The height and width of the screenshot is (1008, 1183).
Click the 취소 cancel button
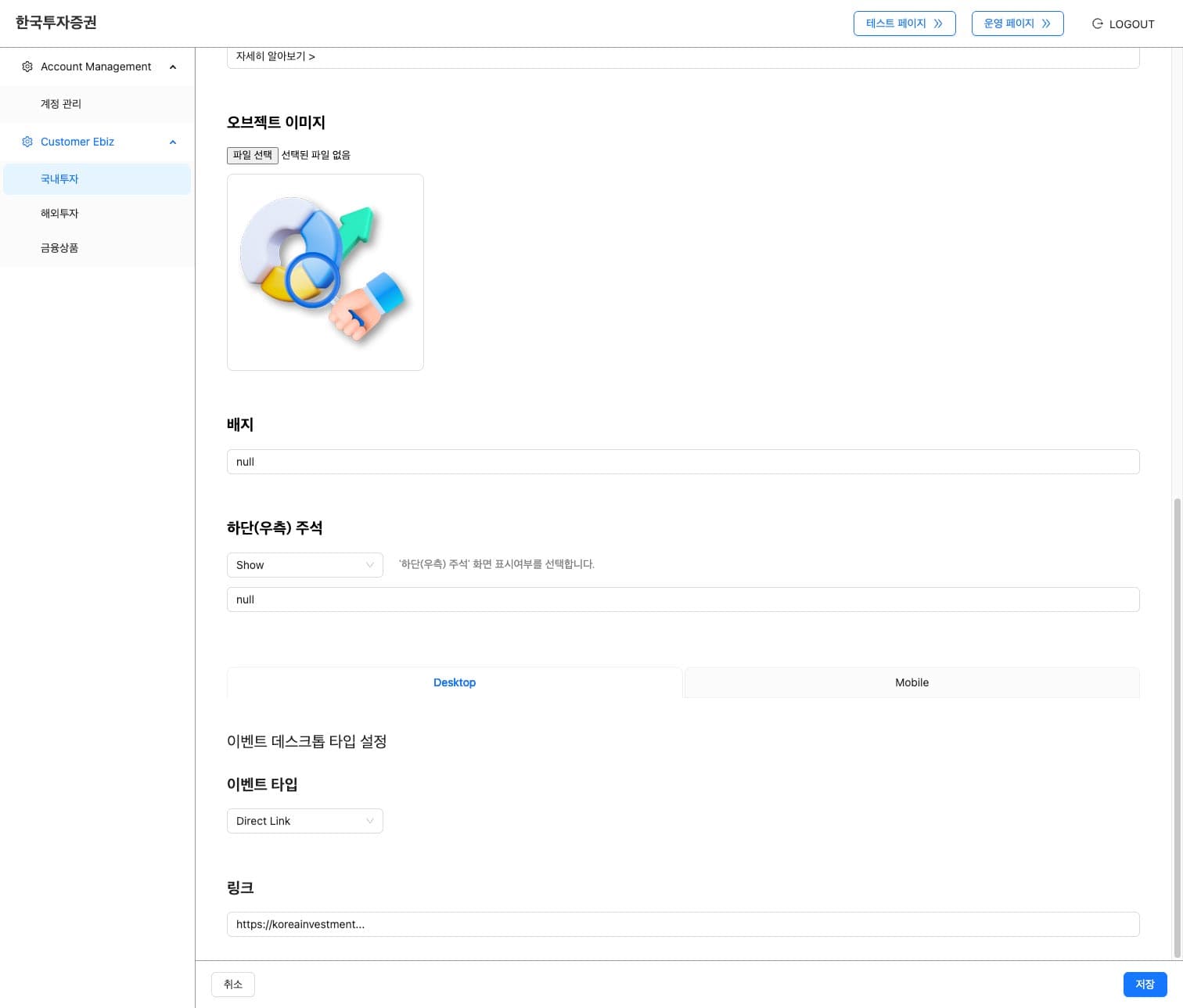233,985
